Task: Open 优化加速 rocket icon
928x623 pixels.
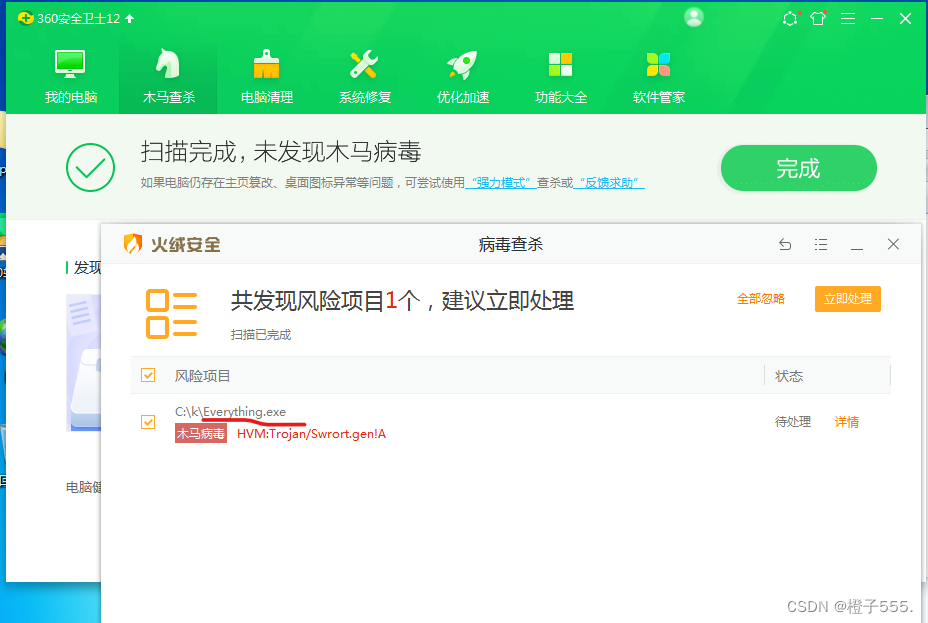Action: [x=463, y=77]
